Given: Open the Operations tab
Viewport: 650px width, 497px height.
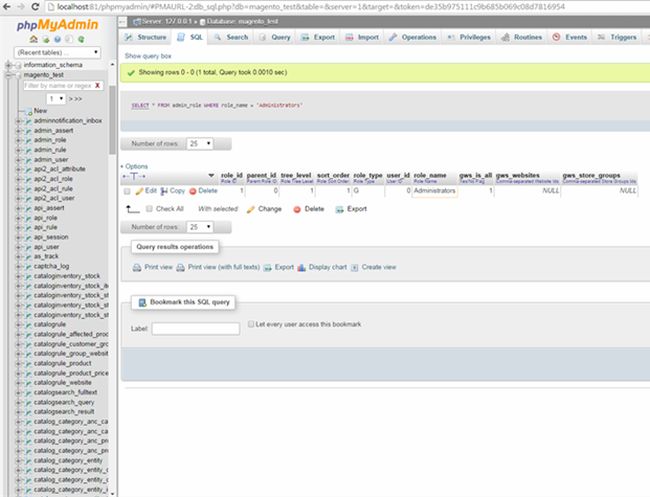Looking at the screenshot, I should coord(412,37).
